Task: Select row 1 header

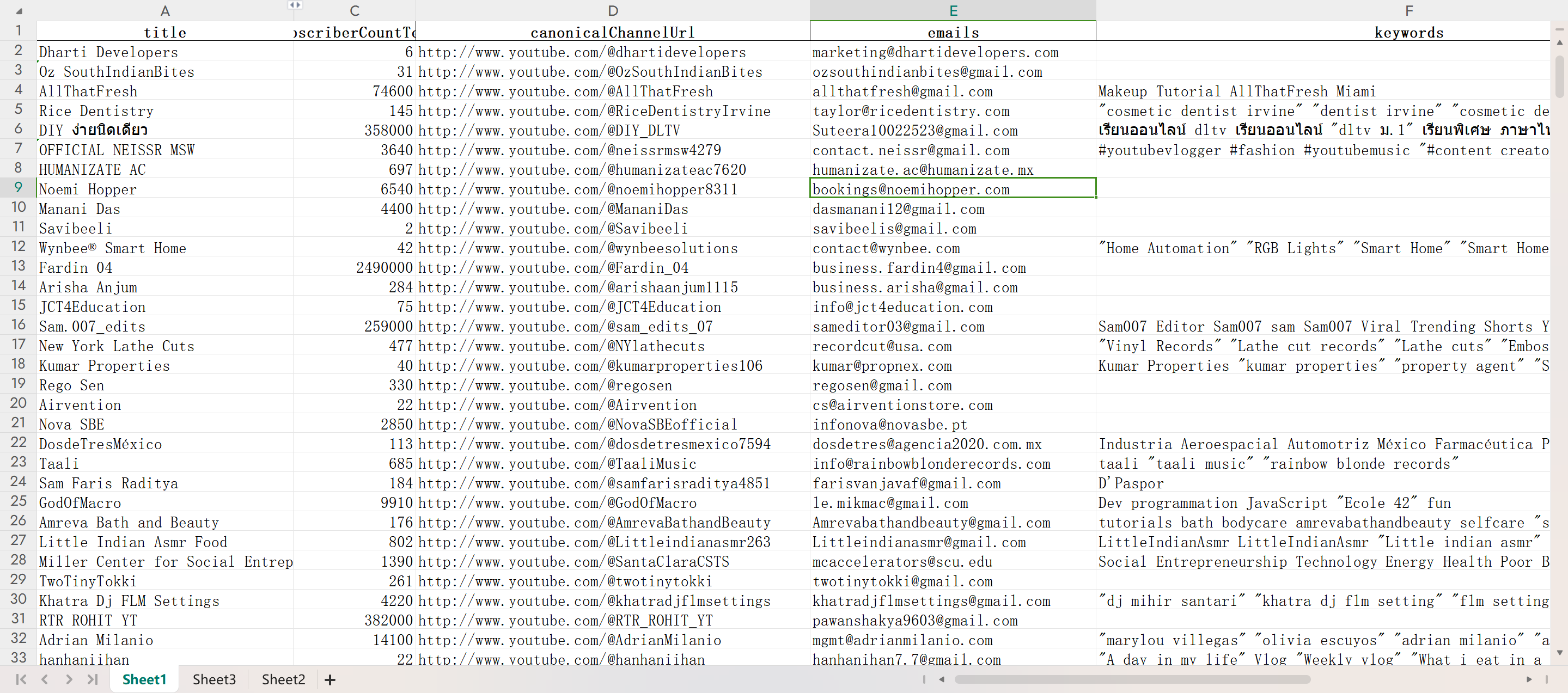Action: [x=19, y=30]
